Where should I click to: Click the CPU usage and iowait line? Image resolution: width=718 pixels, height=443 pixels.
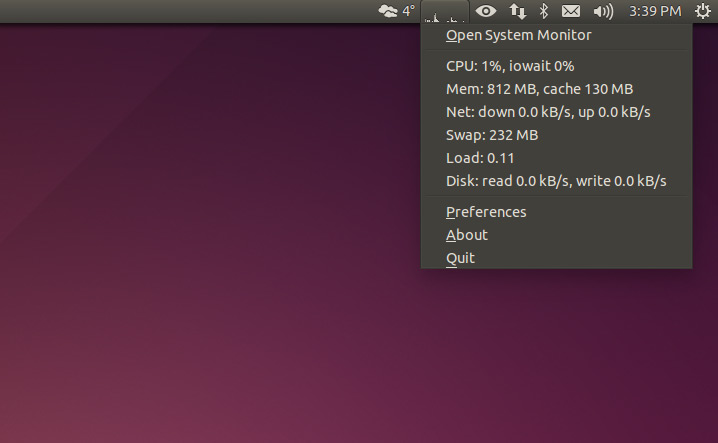pos(510,66)
